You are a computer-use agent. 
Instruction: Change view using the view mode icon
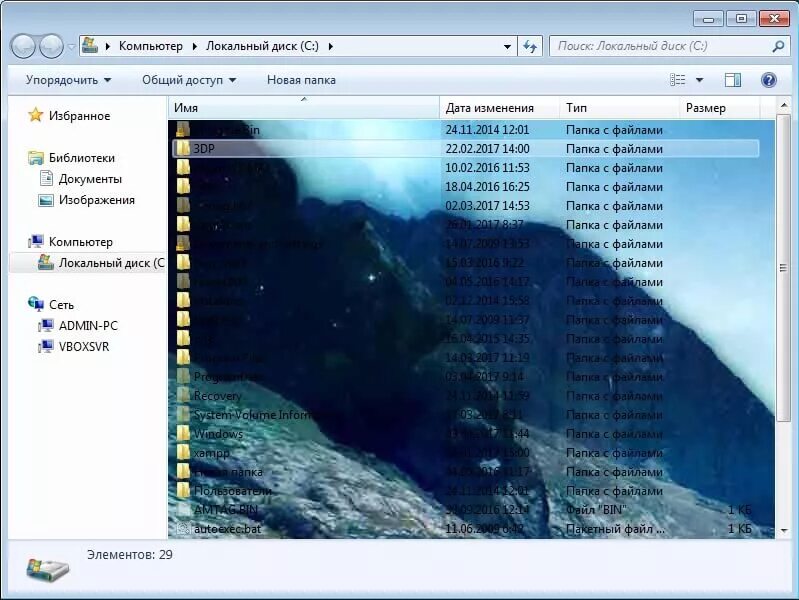coord(677,80)
